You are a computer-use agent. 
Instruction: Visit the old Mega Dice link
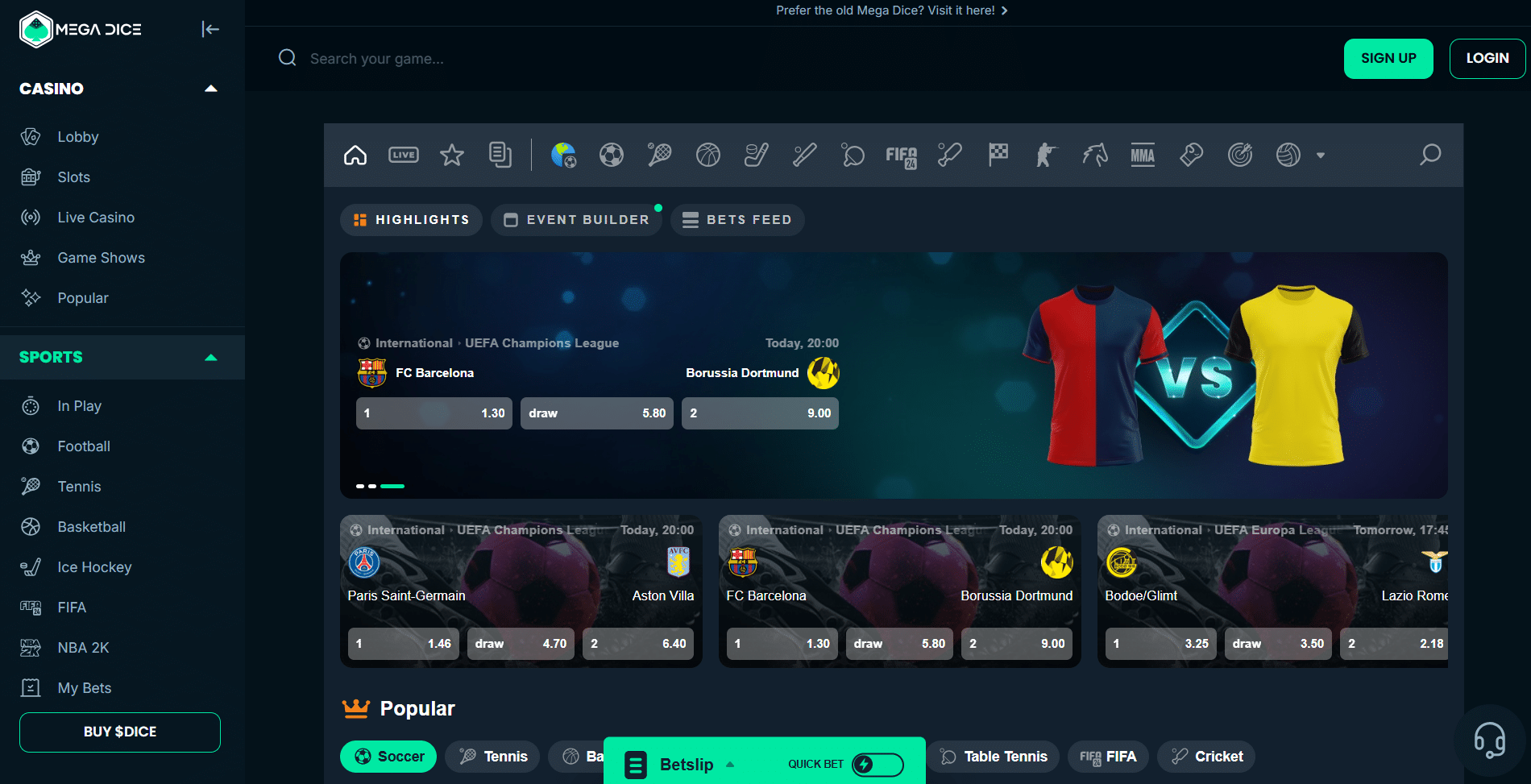point(892,10)
